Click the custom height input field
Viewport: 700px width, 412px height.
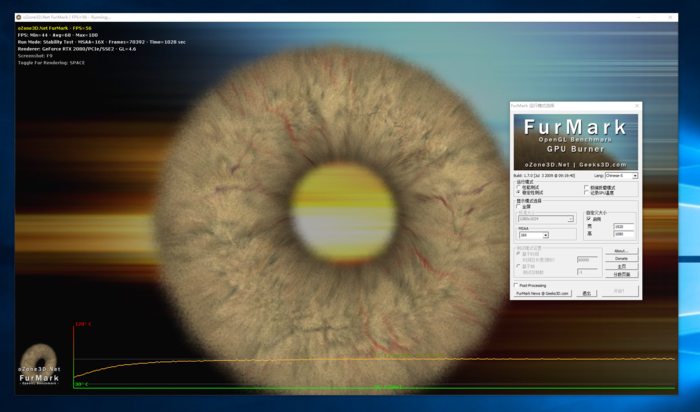click(624, 234)
